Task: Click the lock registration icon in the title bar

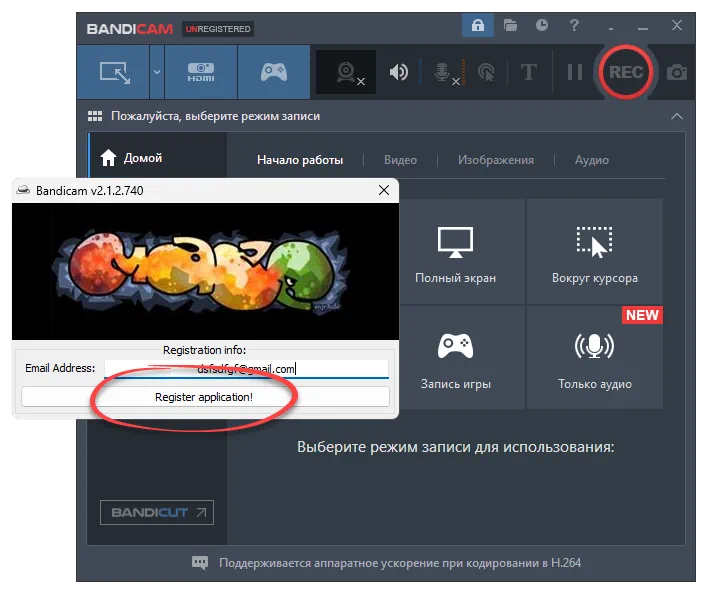Action: pyautogui.click(x=478, y=25)
